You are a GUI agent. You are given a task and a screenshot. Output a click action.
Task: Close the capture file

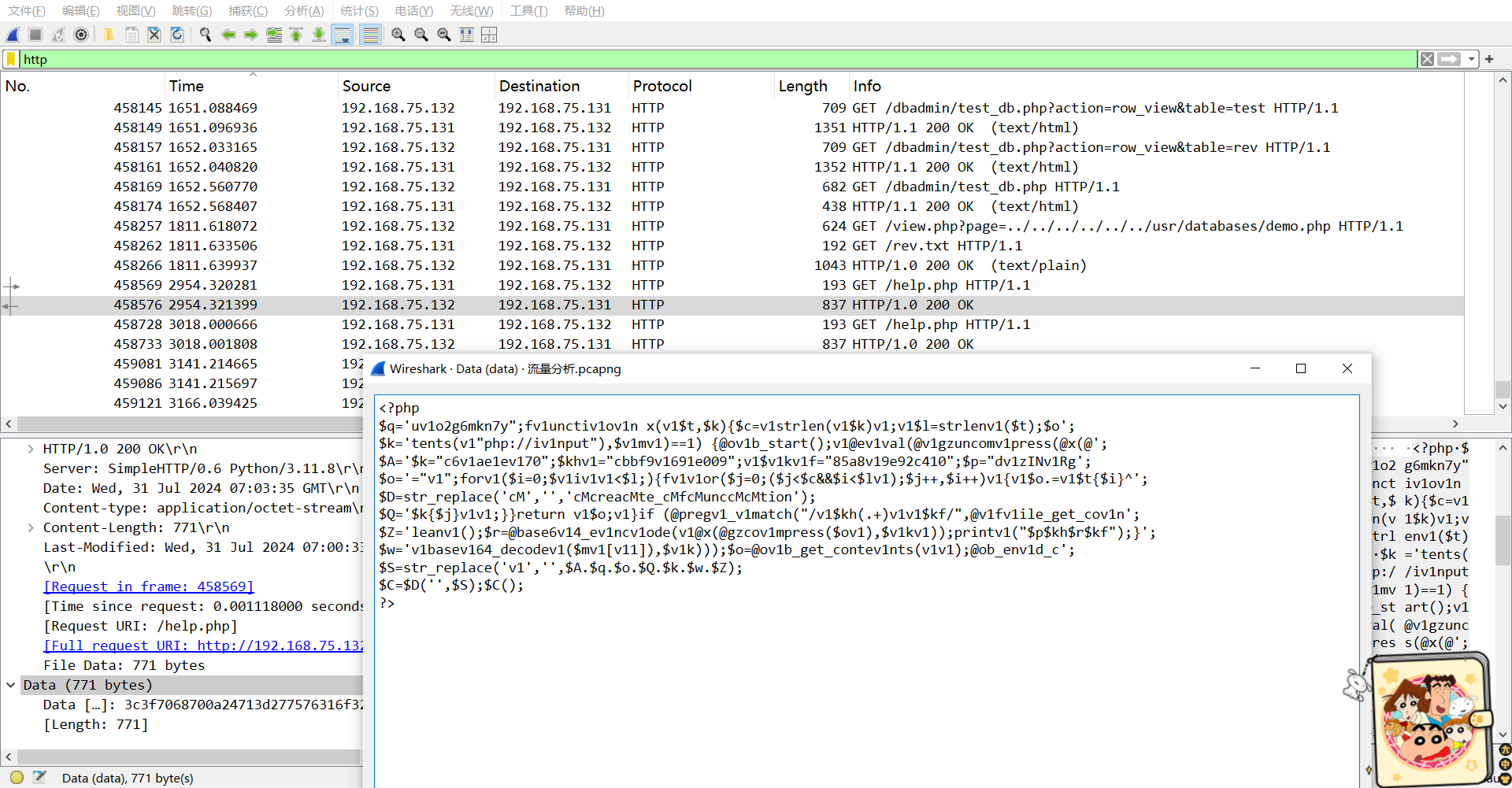[x=154, y=35]
